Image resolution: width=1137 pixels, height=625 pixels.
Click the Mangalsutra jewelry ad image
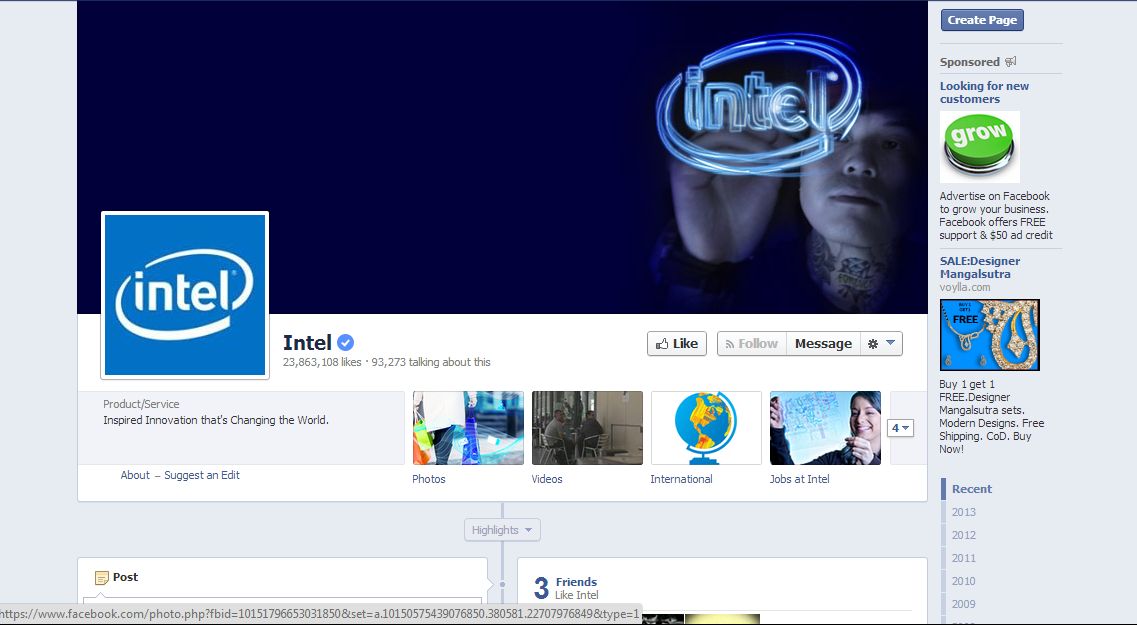coord(990,335)
